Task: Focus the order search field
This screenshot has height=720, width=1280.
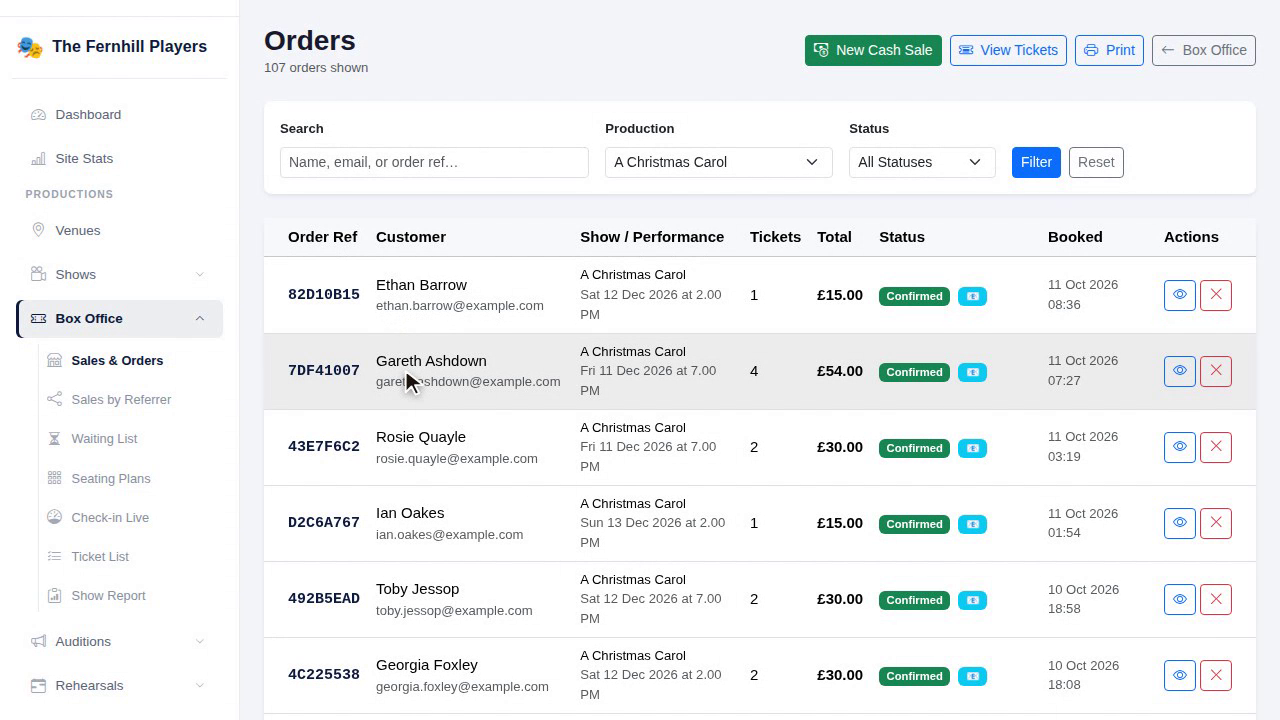Action: click(434, 162)
